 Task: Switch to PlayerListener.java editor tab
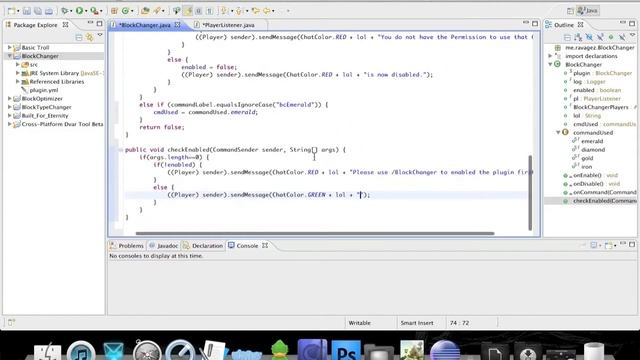click(x=228, y=25)
